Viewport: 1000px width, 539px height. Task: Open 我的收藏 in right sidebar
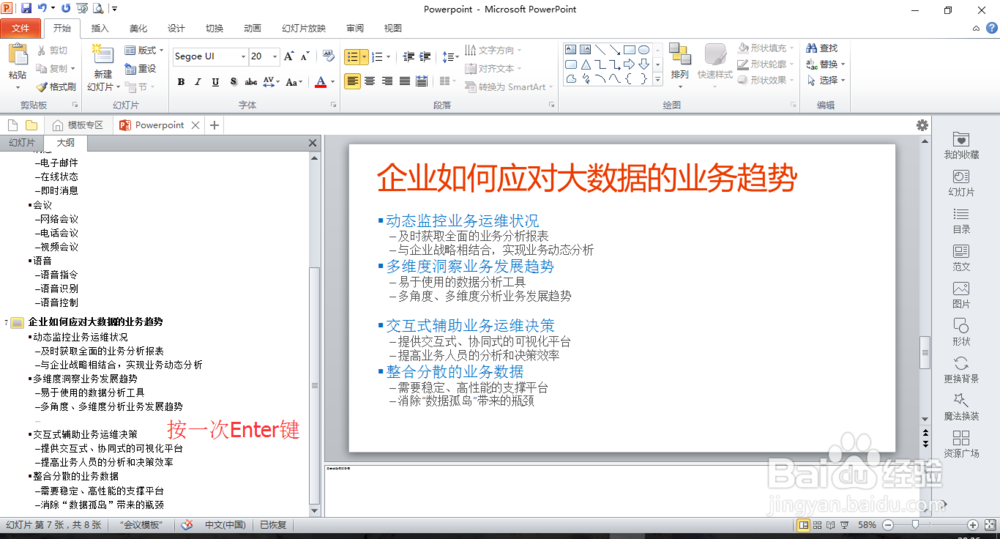pyautogui.click(x=961, y=145)
